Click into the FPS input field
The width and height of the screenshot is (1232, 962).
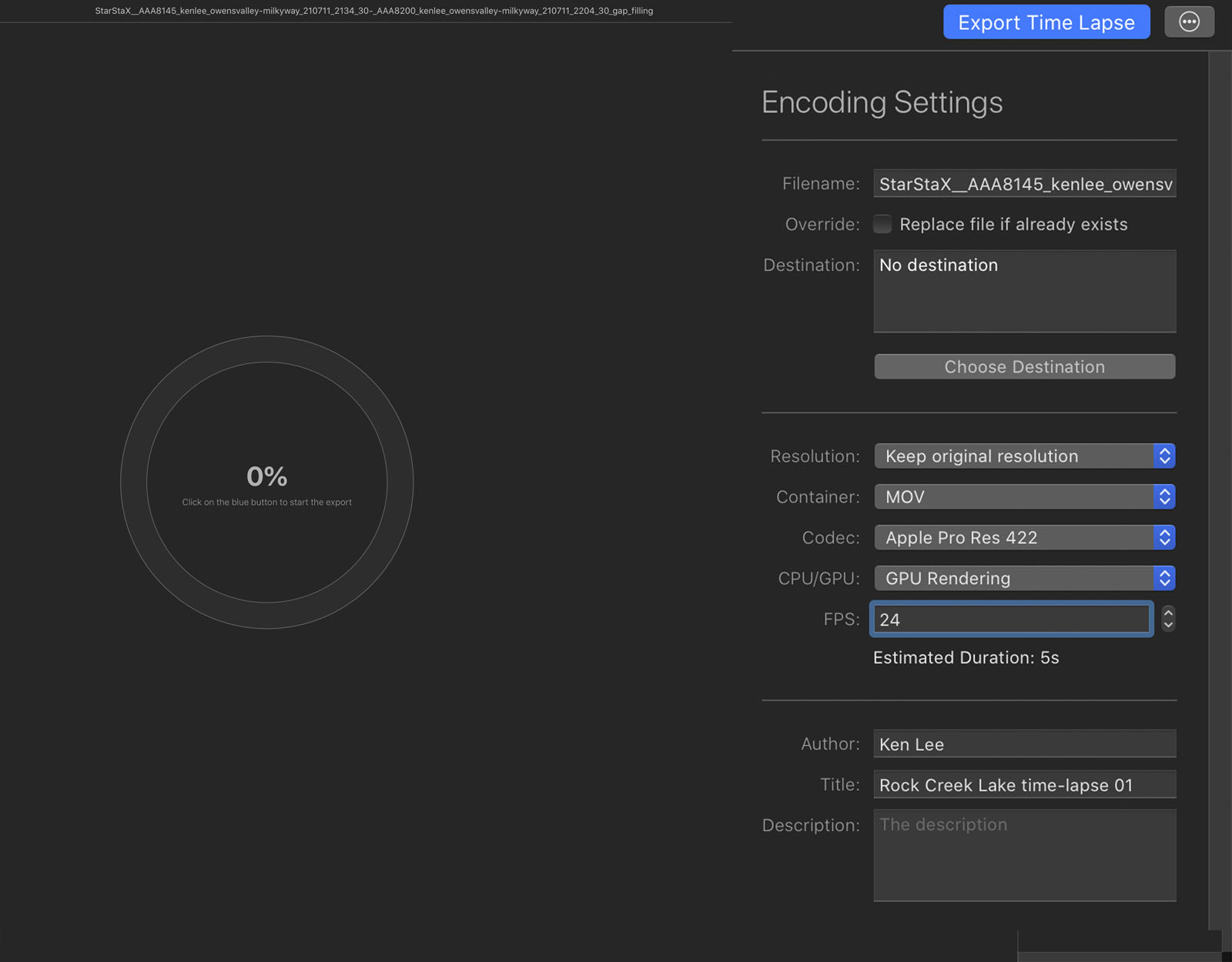(1010, 620)
